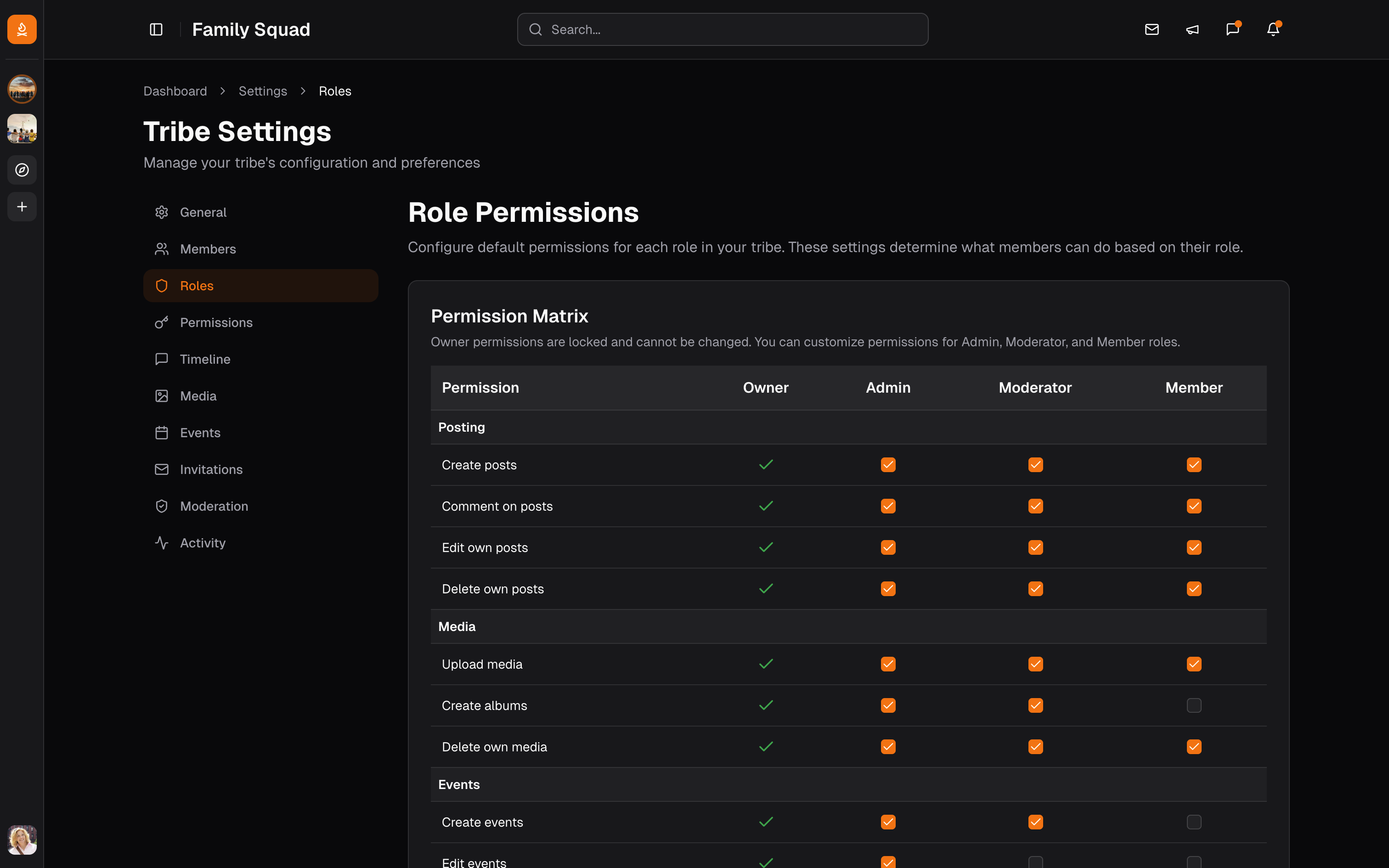Click the orange campfire app logo
This screenshot has height=868, width=1389.
pos(21,29)
